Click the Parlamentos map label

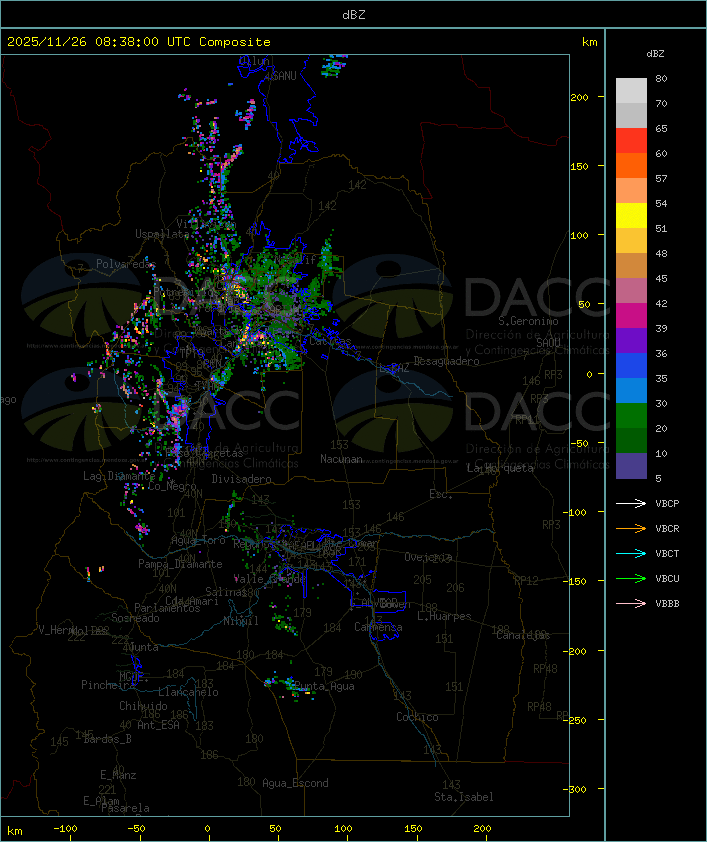[x=167, y=608]
